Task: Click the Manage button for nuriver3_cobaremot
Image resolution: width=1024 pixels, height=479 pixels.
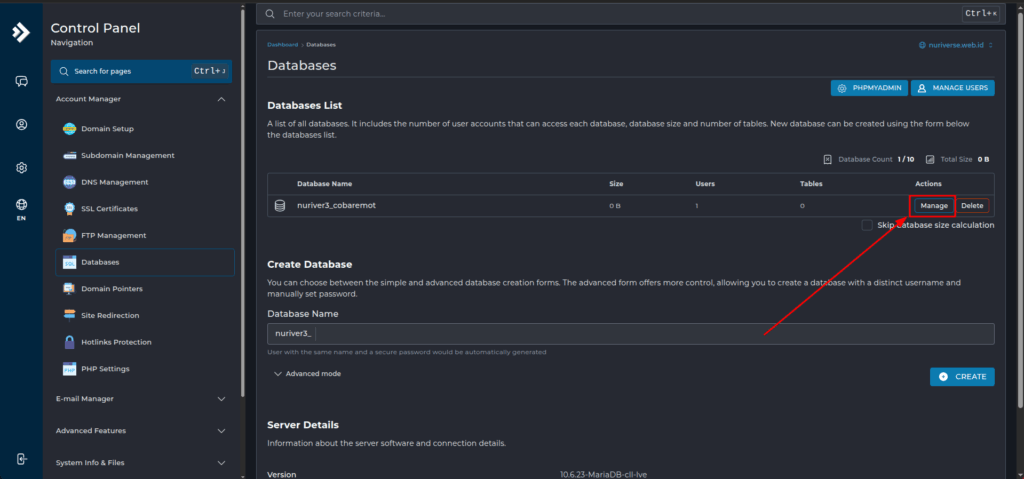Action: [933, 206]
